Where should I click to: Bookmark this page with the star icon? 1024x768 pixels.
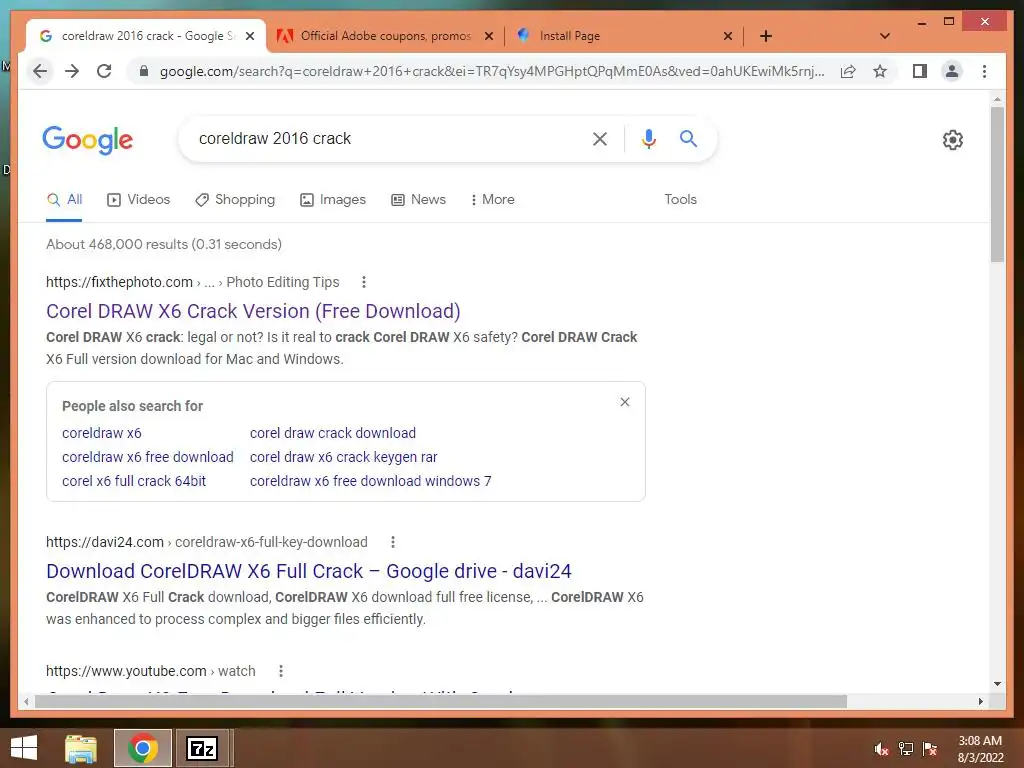880,71
